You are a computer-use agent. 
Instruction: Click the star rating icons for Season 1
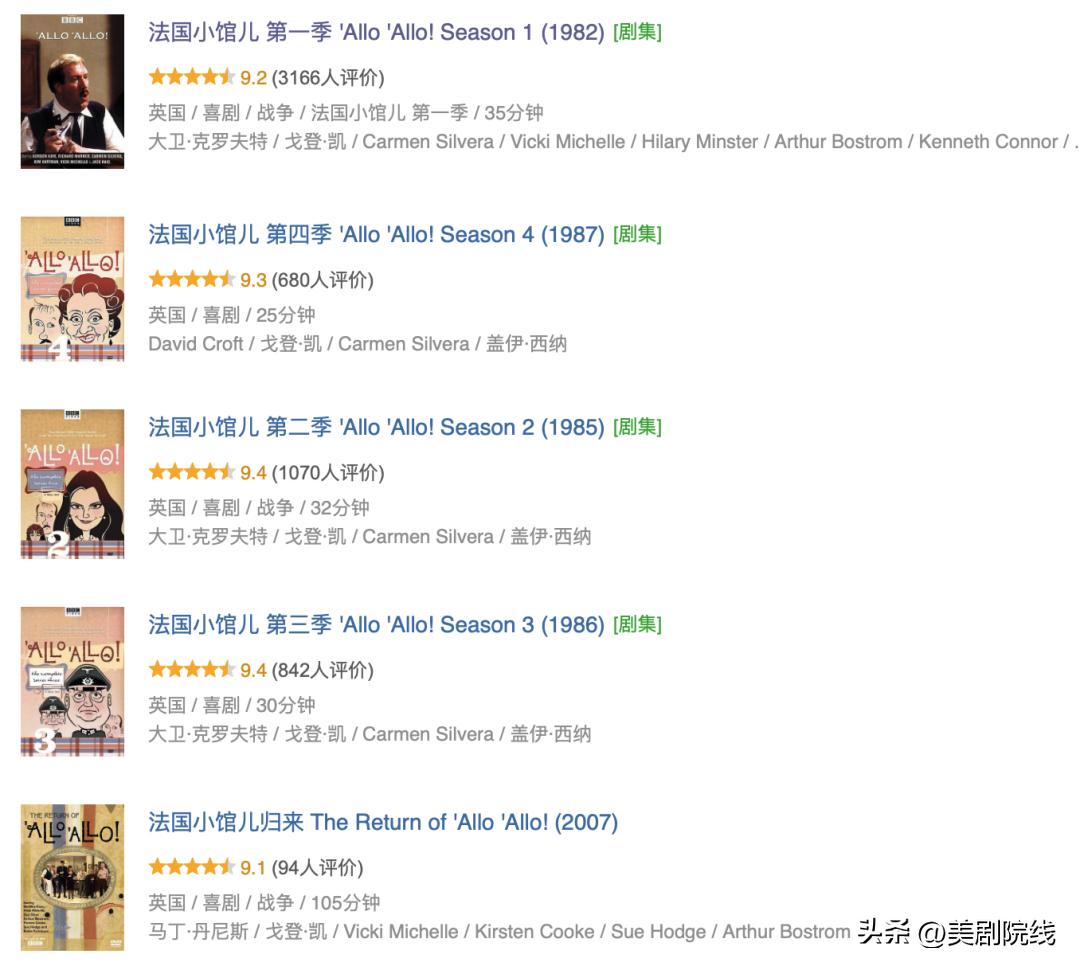tap(191, 77)
